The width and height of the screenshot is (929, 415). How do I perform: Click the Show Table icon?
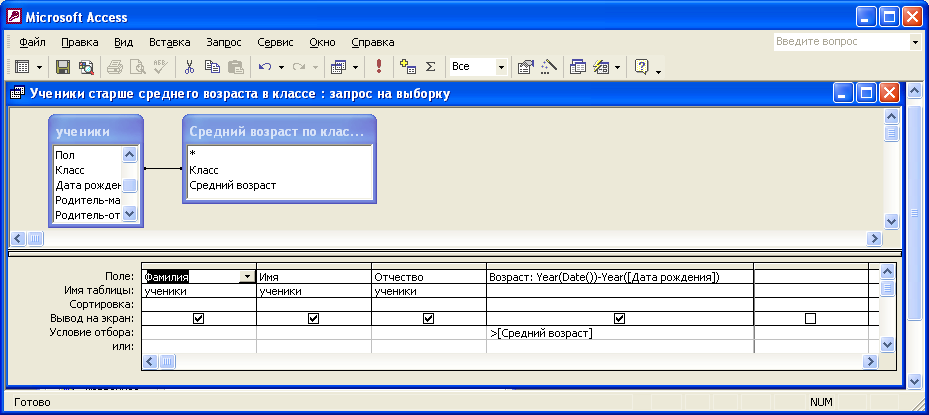coord(408,67)
